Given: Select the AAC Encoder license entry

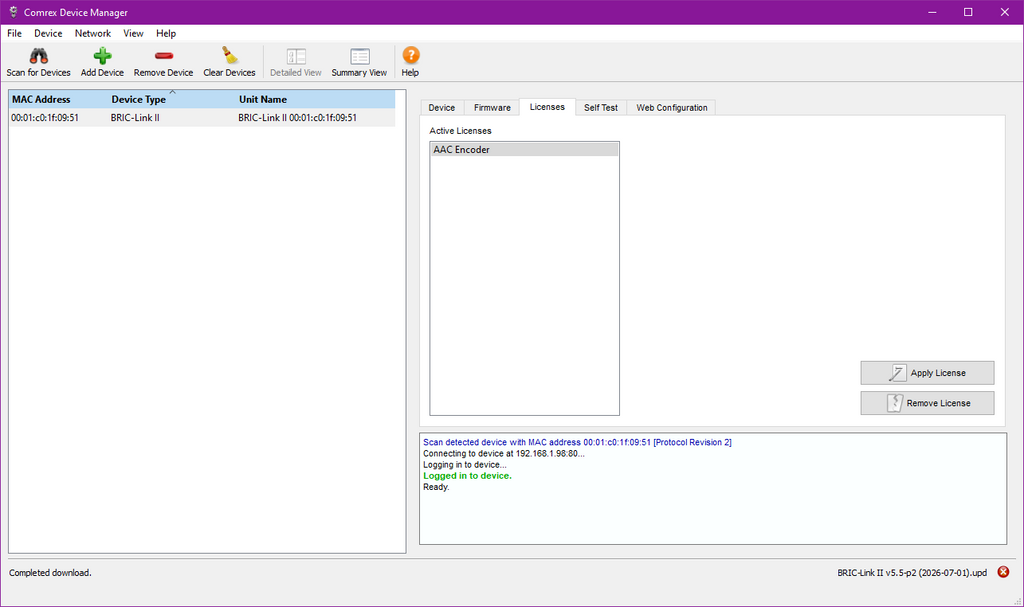Looking at the screenshot, I should pos(524,150).
